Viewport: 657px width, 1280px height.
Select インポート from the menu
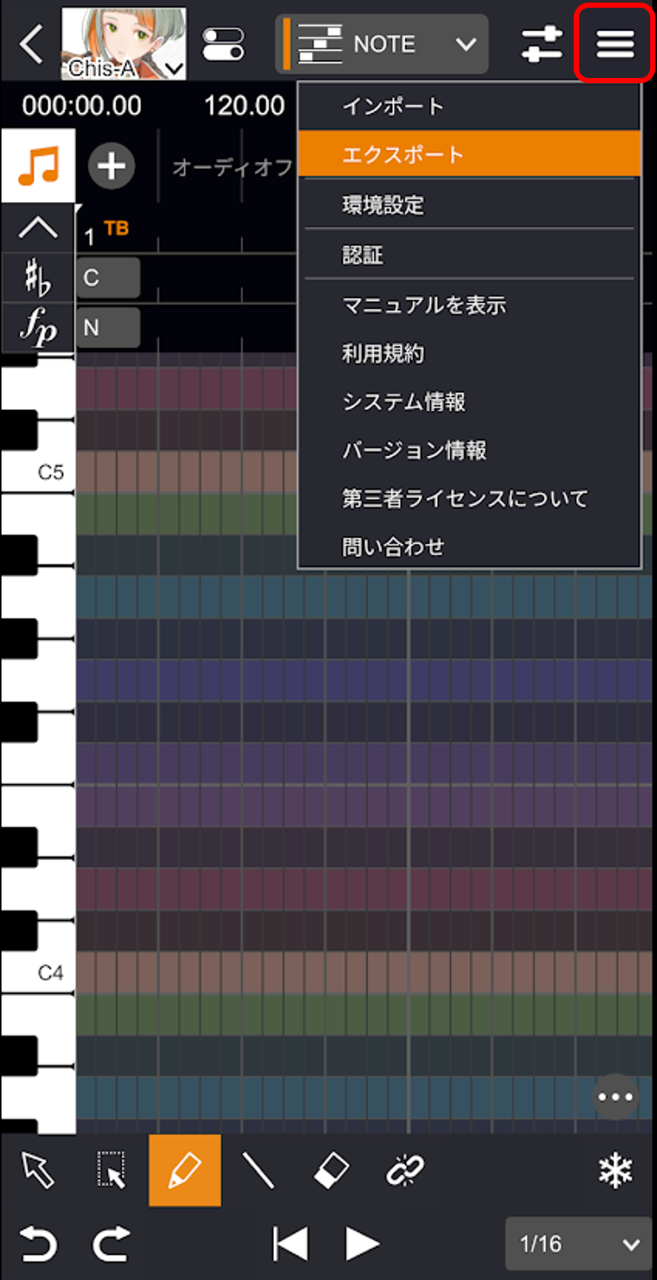(x=469, y=106)
